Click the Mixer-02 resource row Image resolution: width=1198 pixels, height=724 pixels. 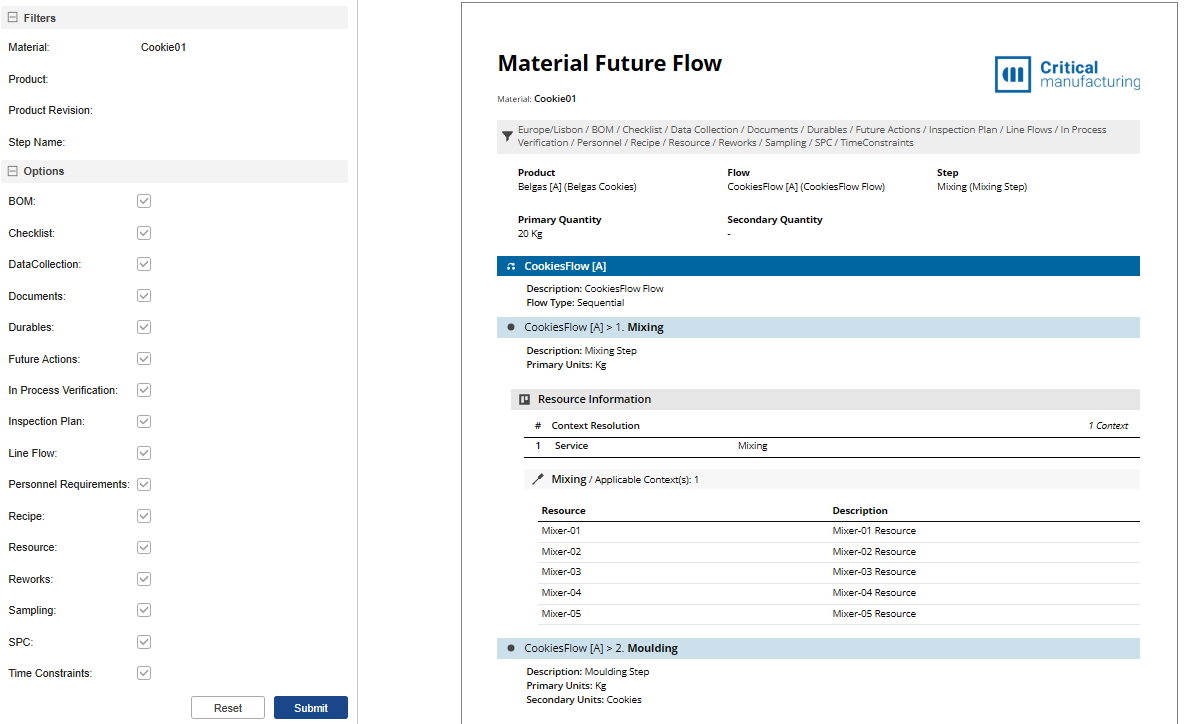[840, 551]
